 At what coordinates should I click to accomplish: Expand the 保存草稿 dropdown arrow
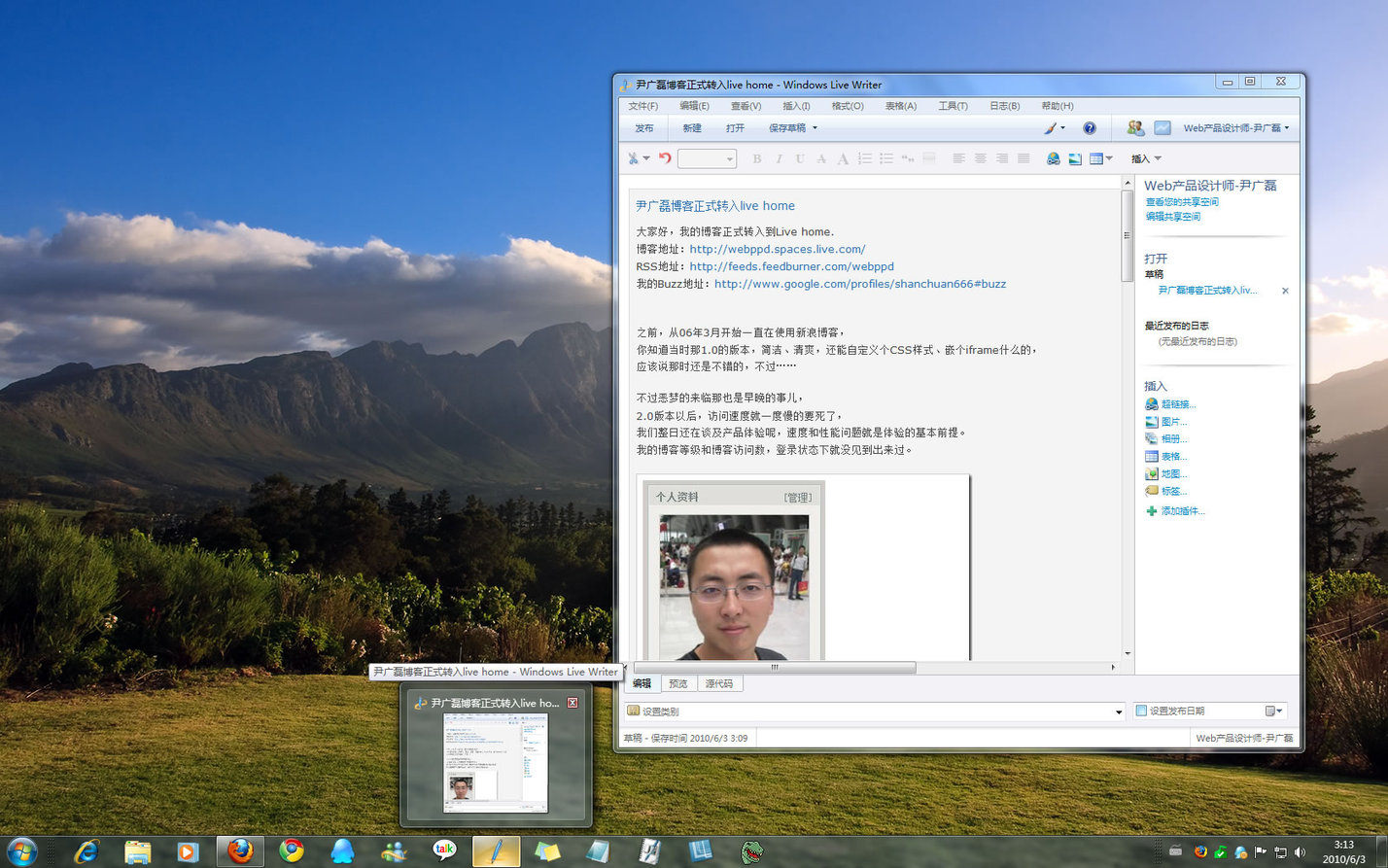[815, 128]
